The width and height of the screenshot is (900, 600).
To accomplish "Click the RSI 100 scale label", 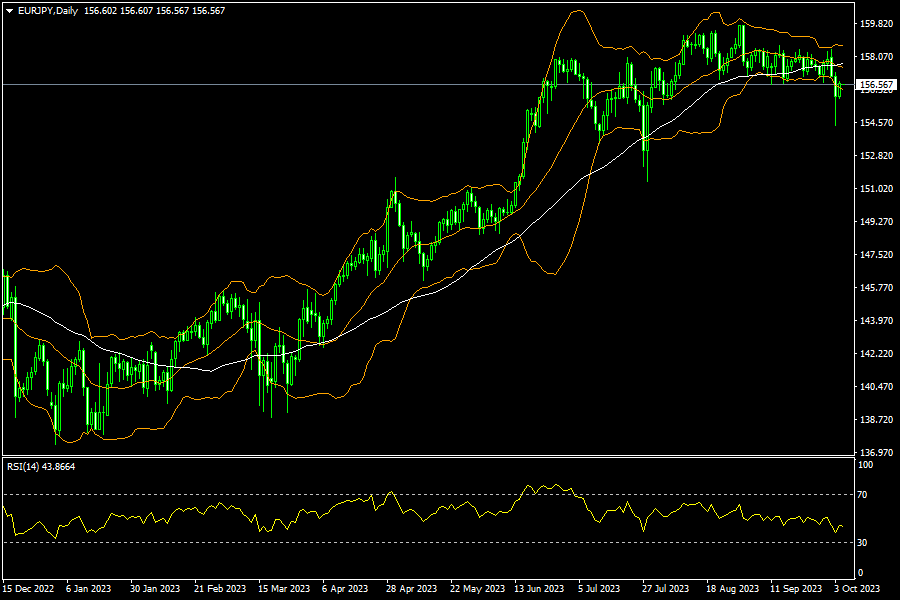I will (x=866, y=465).
